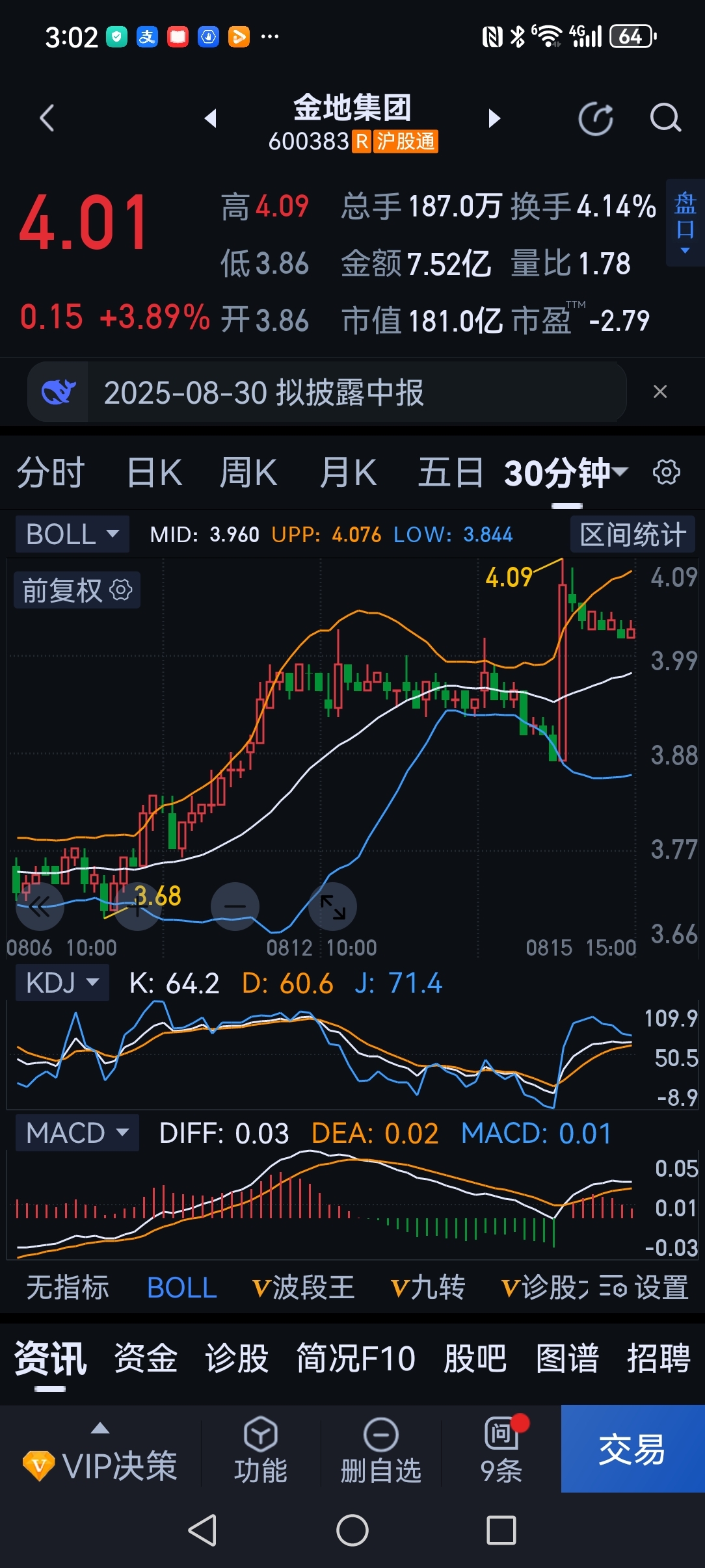This screenshot has width=705, height=1568.
Task: Select BOLL overlay option in bottom row
Action: click(x=181, y=1287)
